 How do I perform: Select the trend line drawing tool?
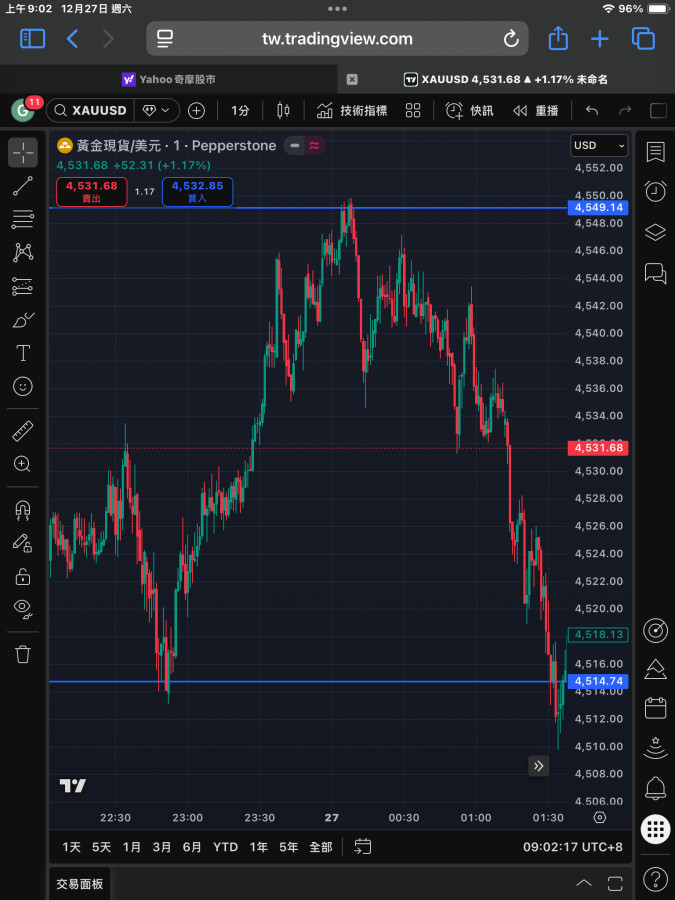click(23, 186)
